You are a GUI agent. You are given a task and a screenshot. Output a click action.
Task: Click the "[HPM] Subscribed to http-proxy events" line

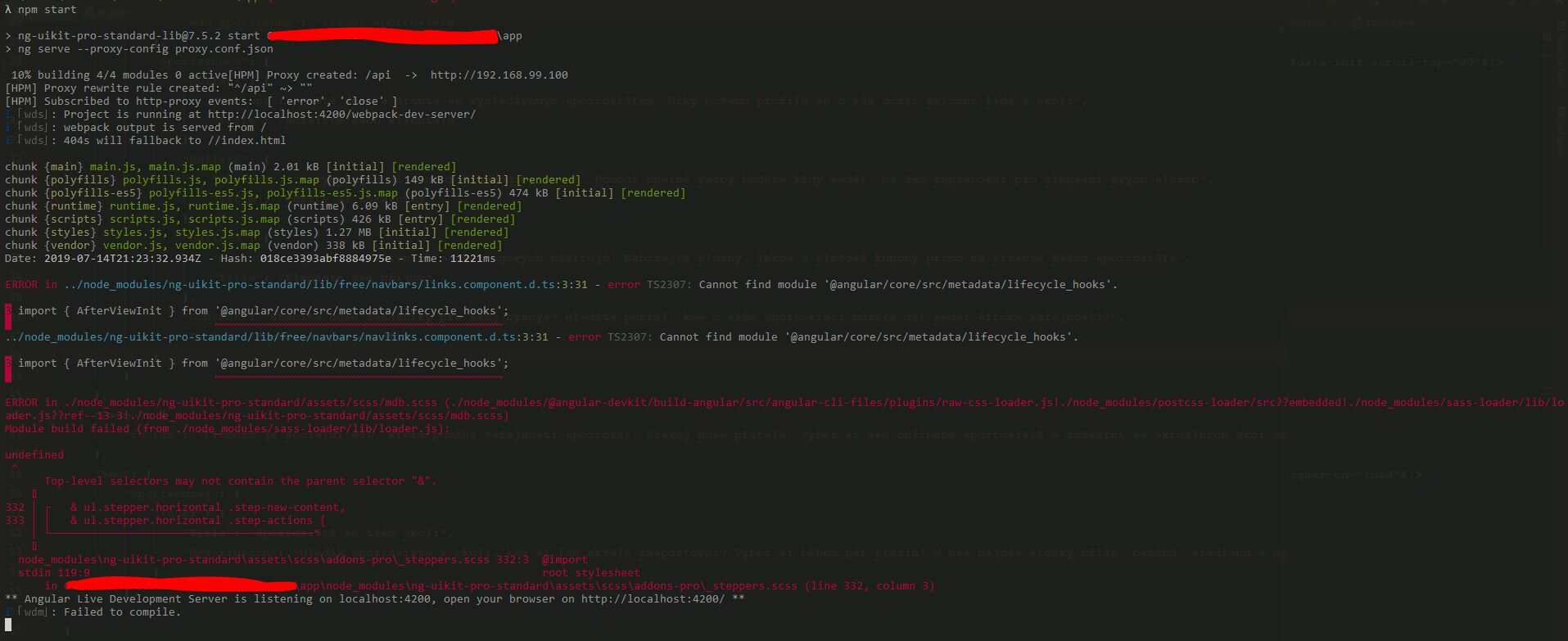[201, 102]
